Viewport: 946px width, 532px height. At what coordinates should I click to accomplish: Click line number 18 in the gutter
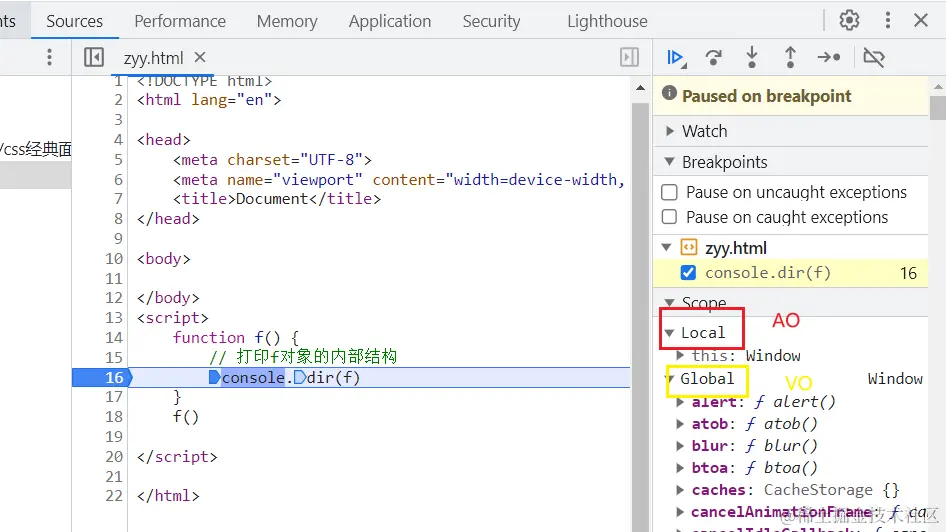[x=113, y=417]
